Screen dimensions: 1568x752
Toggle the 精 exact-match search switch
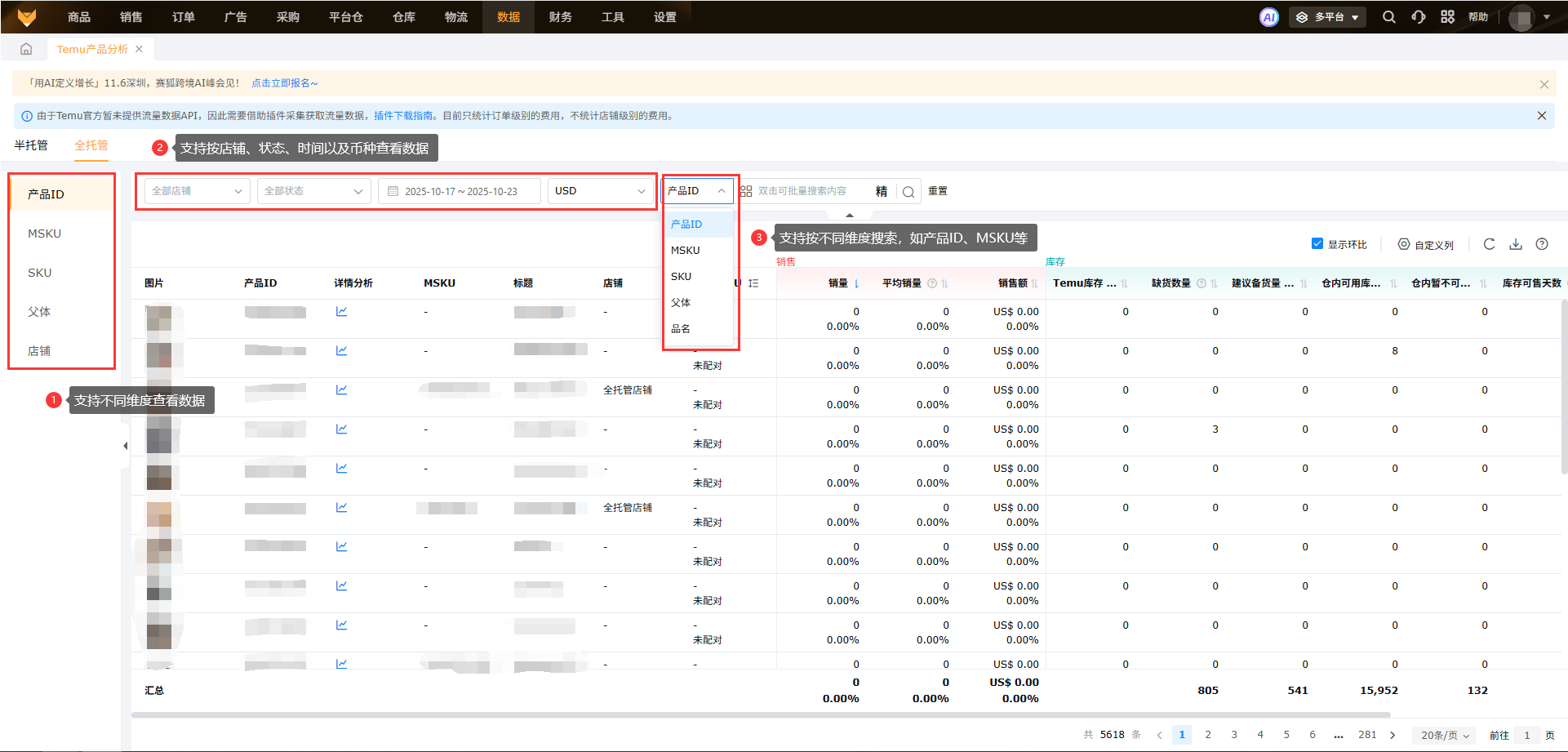click(882, 191)
